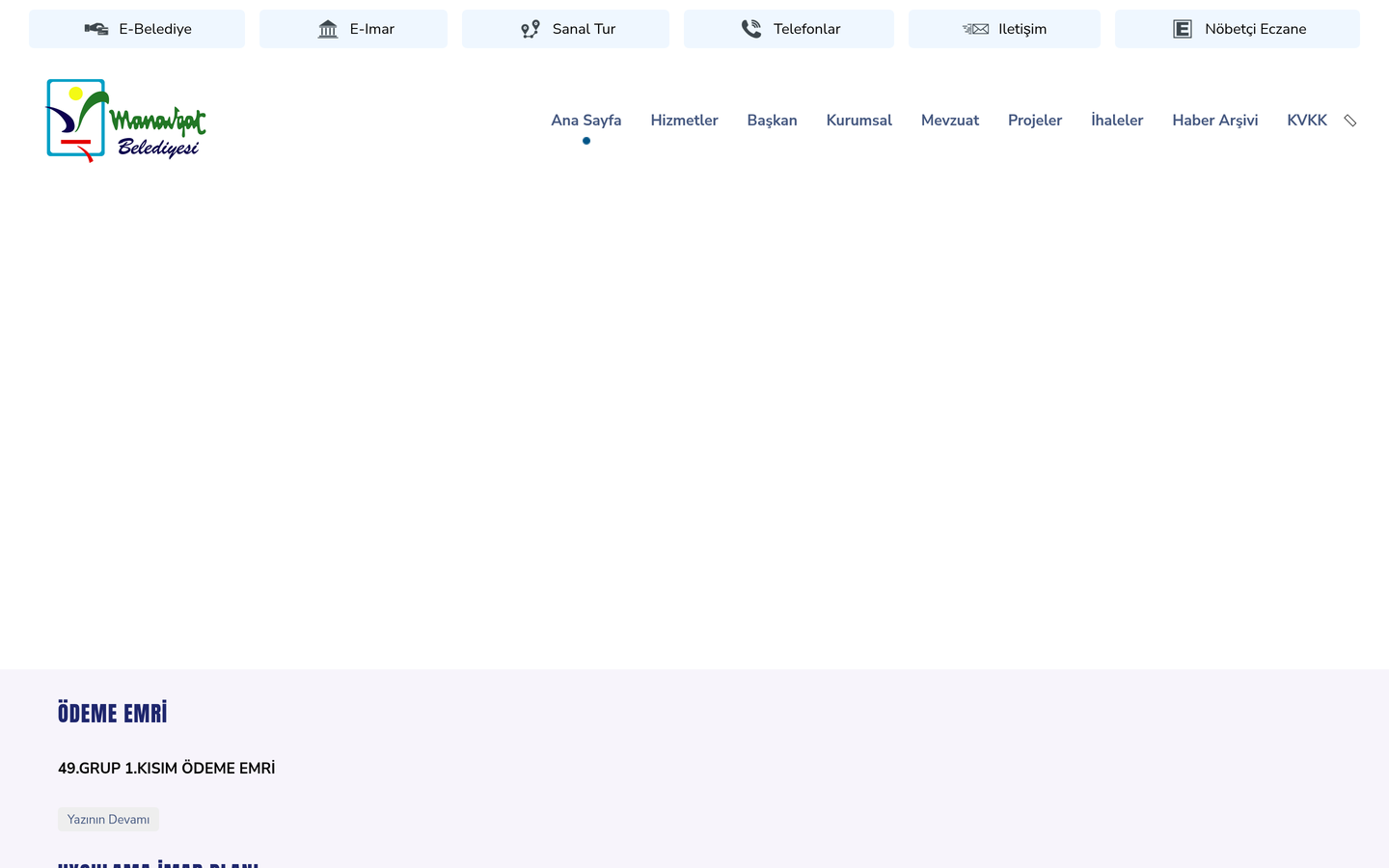Click the Manavgat Belediyesi logo

coord(125,121)
